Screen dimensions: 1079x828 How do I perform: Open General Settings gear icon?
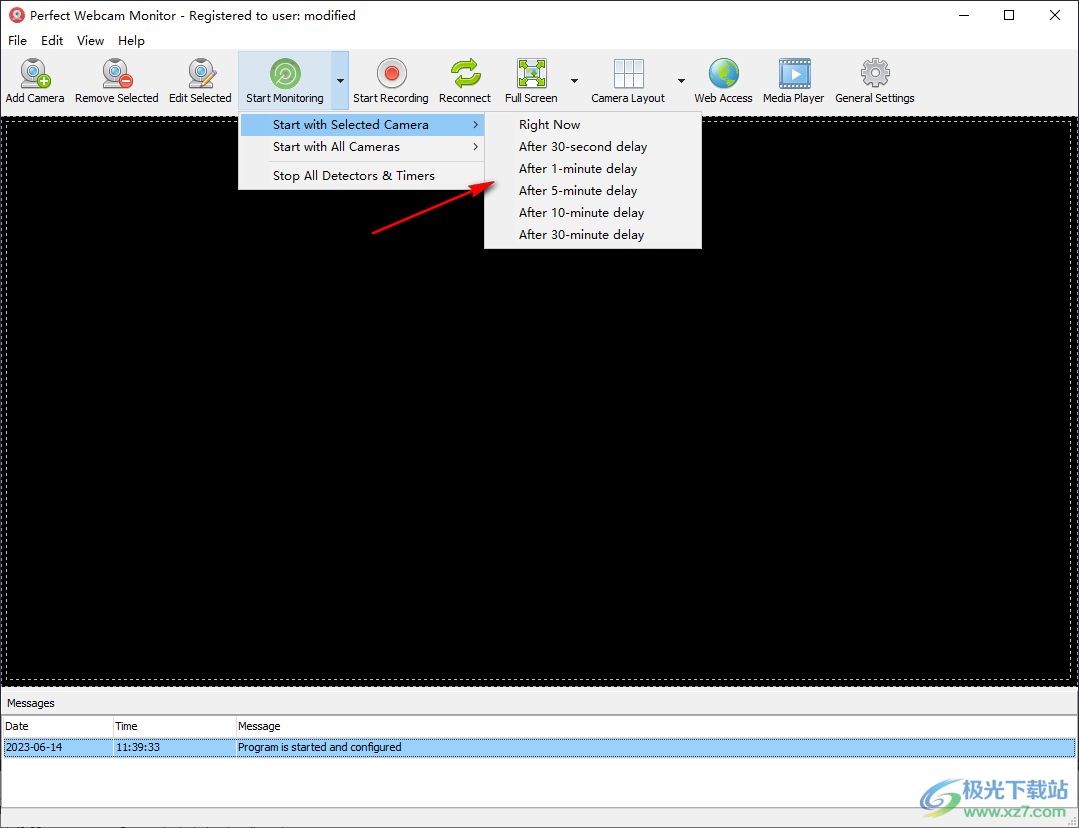[x=875, y=73]
